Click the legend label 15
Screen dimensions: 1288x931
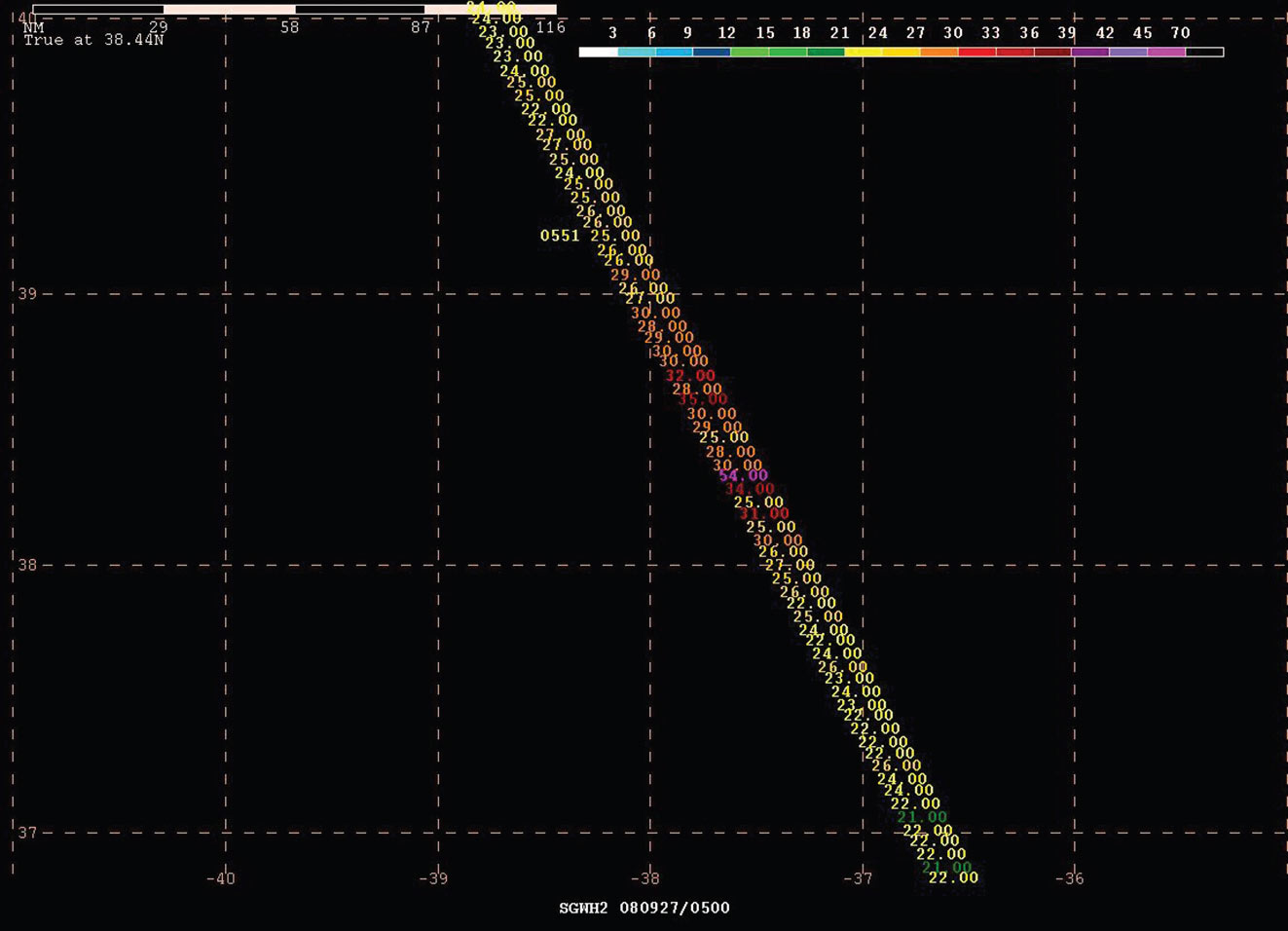[765, 33]
